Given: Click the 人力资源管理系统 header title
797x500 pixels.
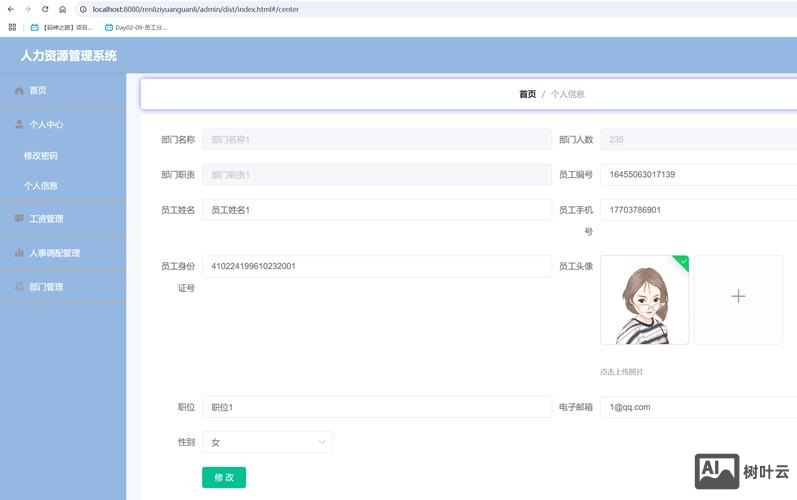Looking at the screenshot, I should point(69,55).
